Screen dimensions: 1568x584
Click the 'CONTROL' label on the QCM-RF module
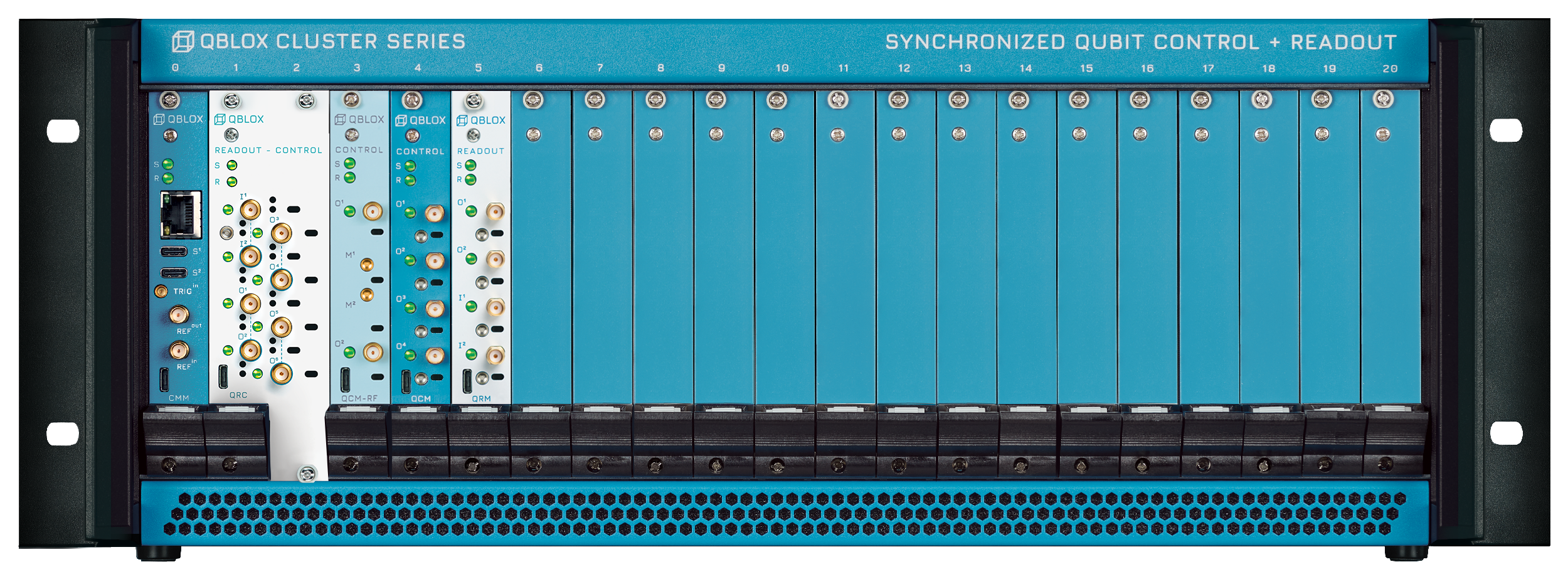(359, 150)
